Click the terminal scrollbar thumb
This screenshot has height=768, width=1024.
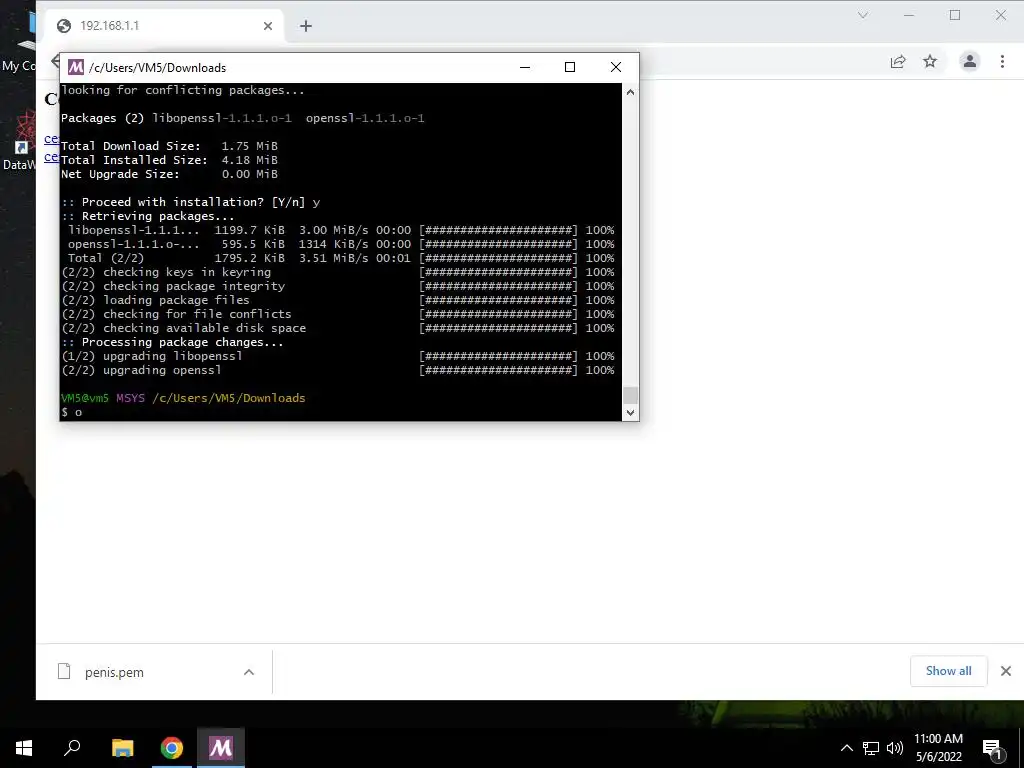[630, 395]
